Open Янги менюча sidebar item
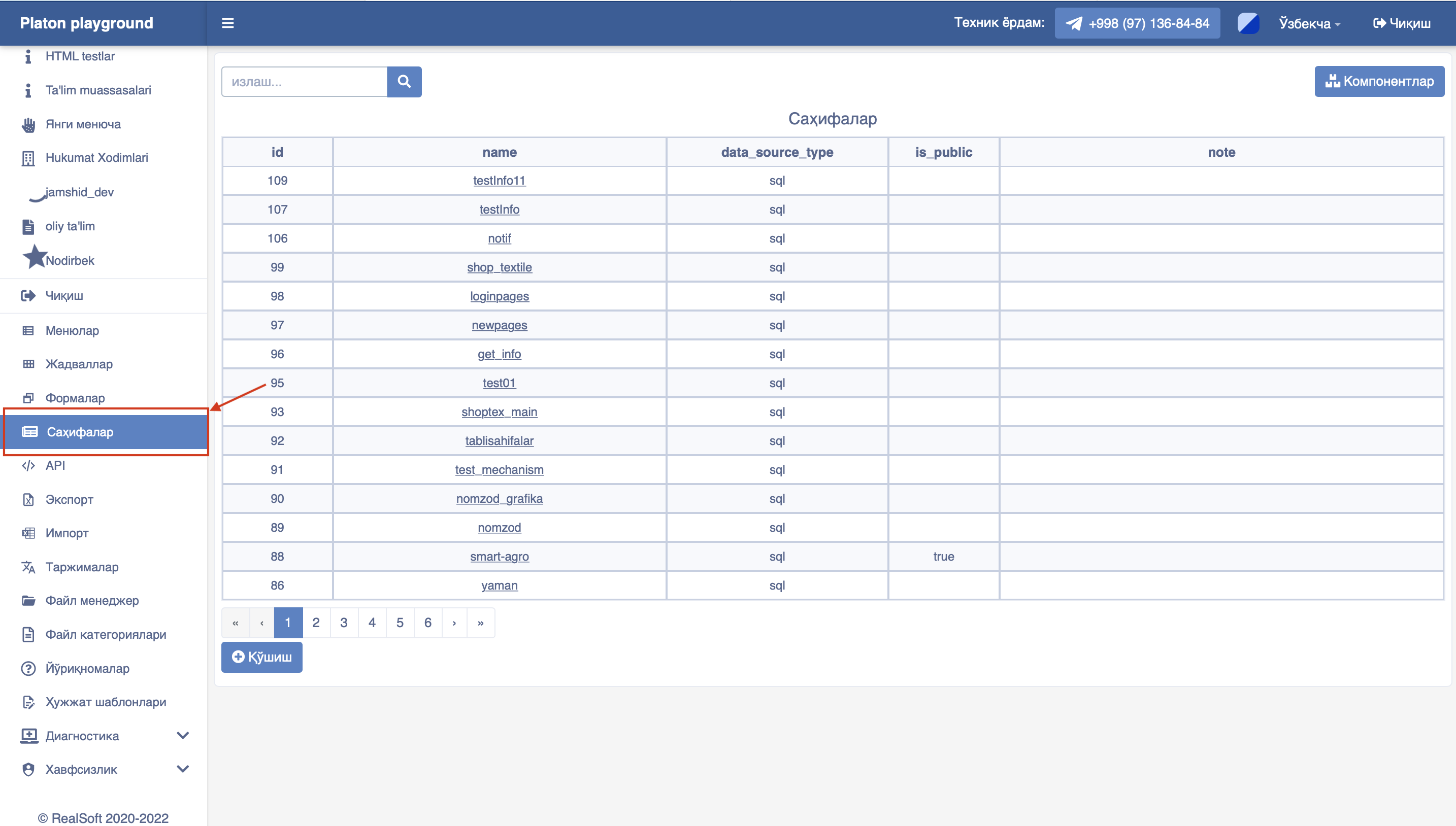Viewport: 1456px width, 826px height. (83, 124)
